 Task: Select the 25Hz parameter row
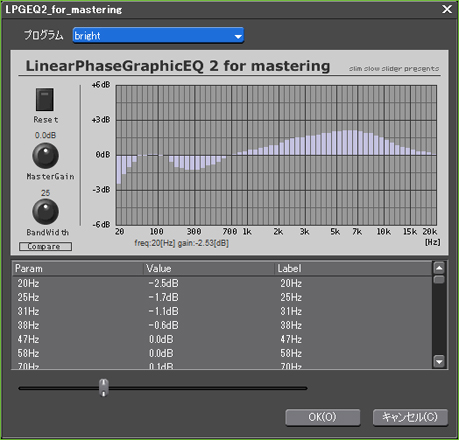pos(222,297)
